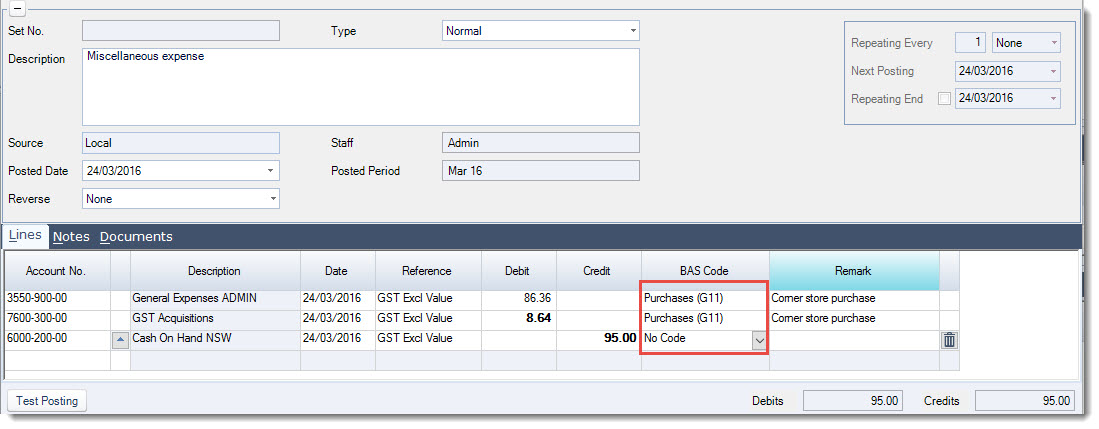Click the 86.36 debit cell
This screenshot has width=1099, height=429.
(x=519, y=299)
